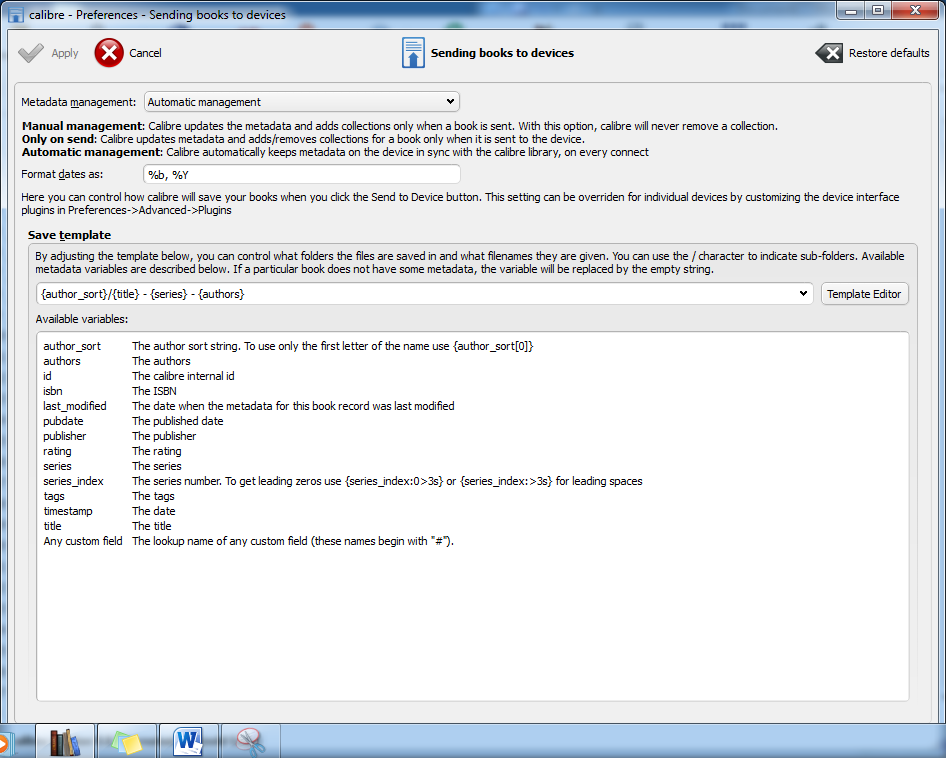
Task: Click the Restore defaults icon
Action: (829, 53)
